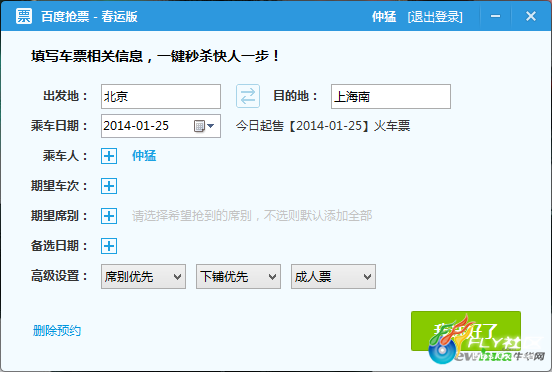Add expected train number with plus icon
The image size is (552, 372).
[109, 186]
